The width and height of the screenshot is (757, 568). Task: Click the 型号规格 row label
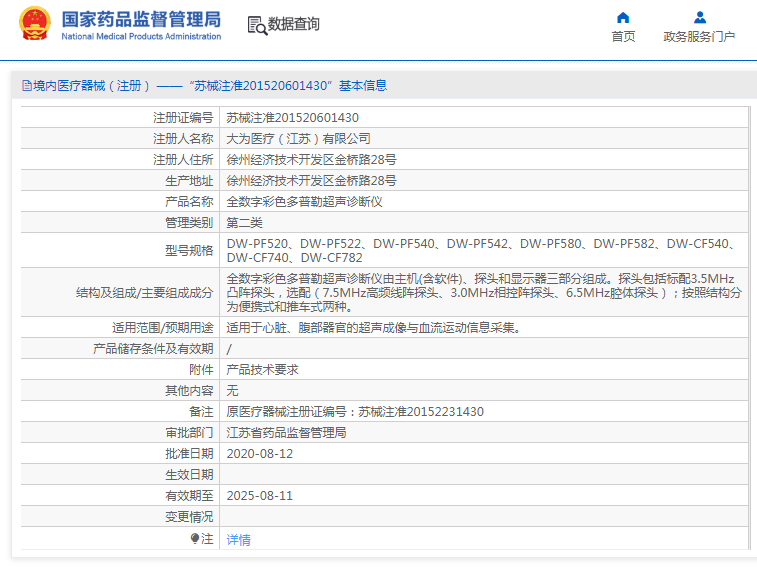click(189, 251)
